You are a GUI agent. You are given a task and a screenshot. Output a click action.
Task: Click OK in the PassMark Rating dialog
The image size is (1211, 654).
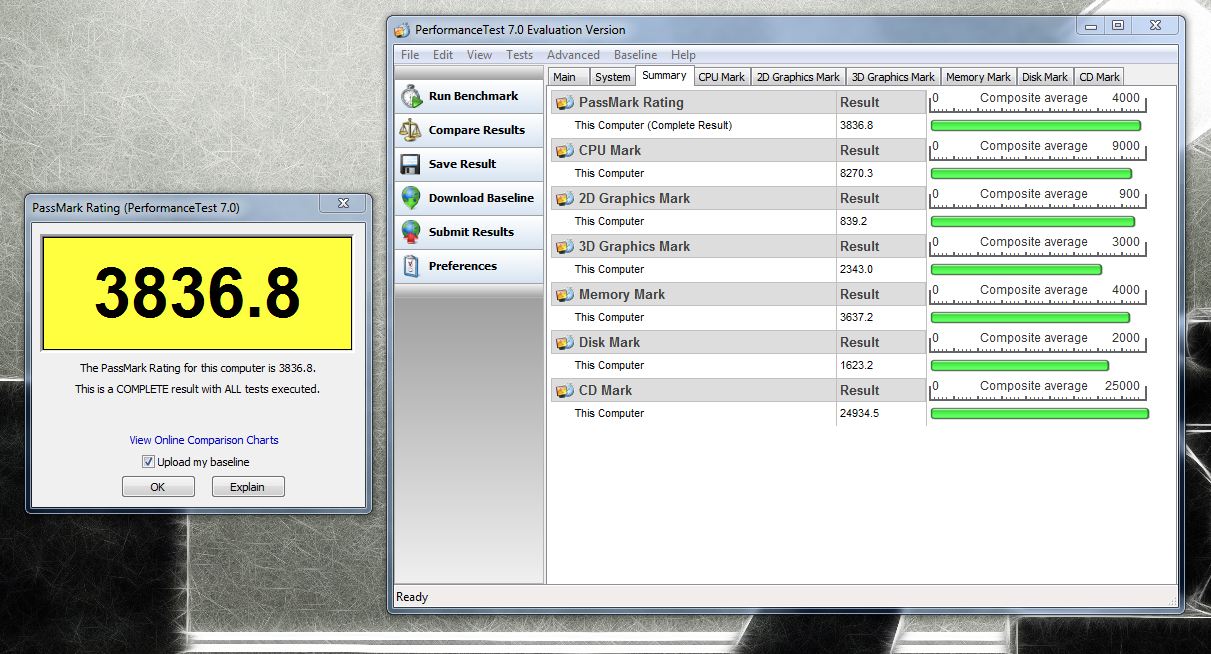click(x=158, y=487)
